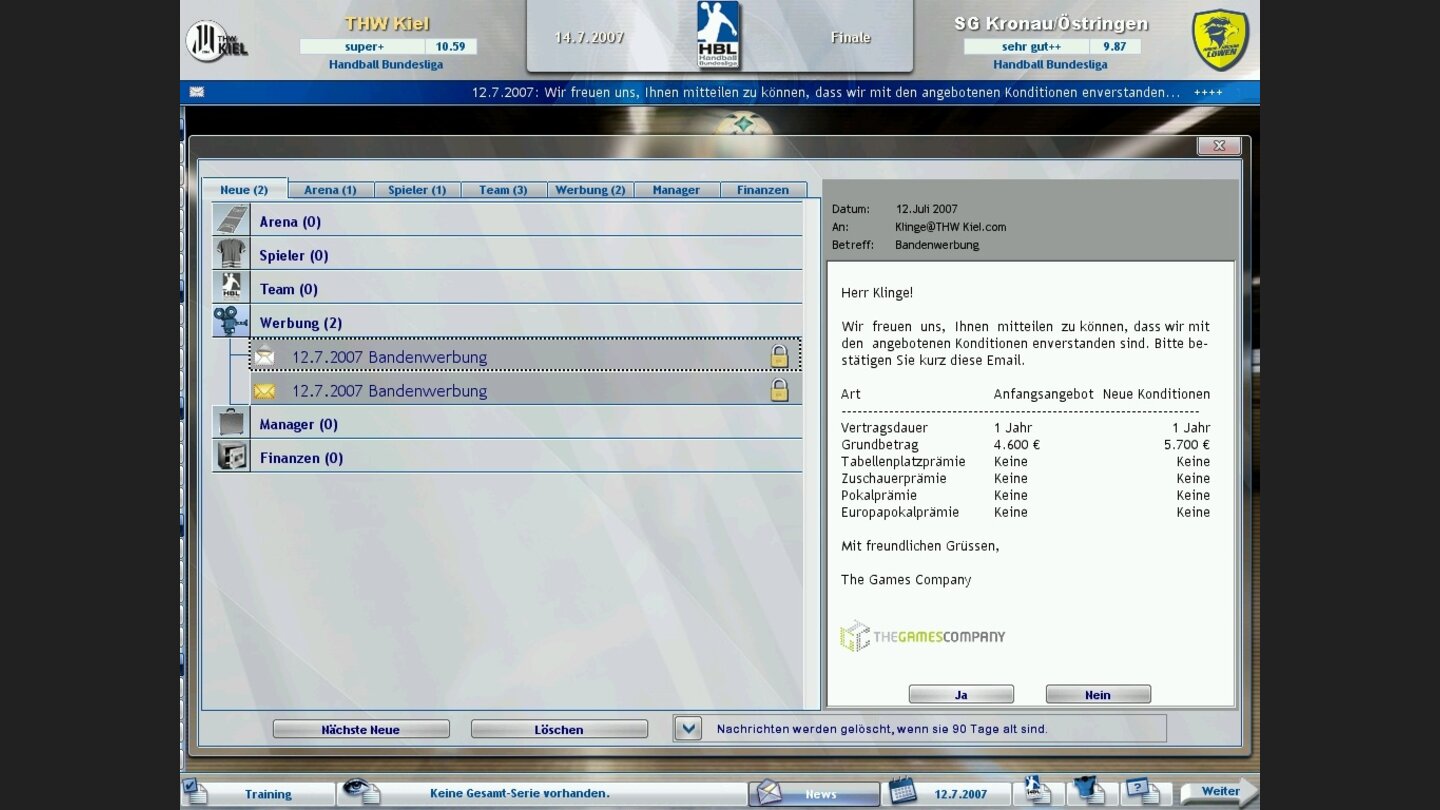Viewport: 1440px width, 810px height.
Task: Switch to the Werbung (2) tab
Action: (x=590, y=189)
